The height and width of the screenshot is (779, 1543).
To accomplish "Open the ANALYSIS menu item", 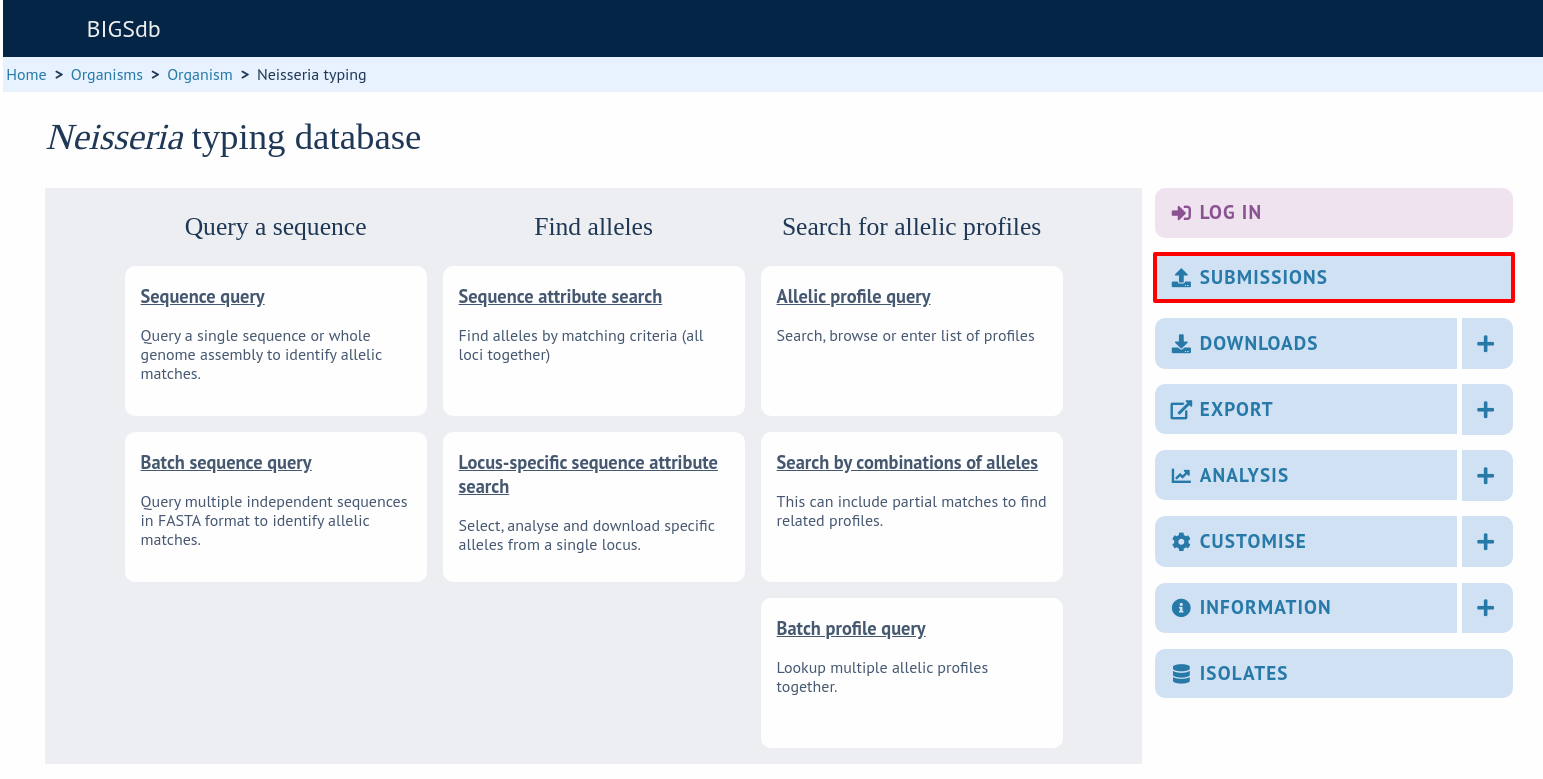I will [1305, 476].
